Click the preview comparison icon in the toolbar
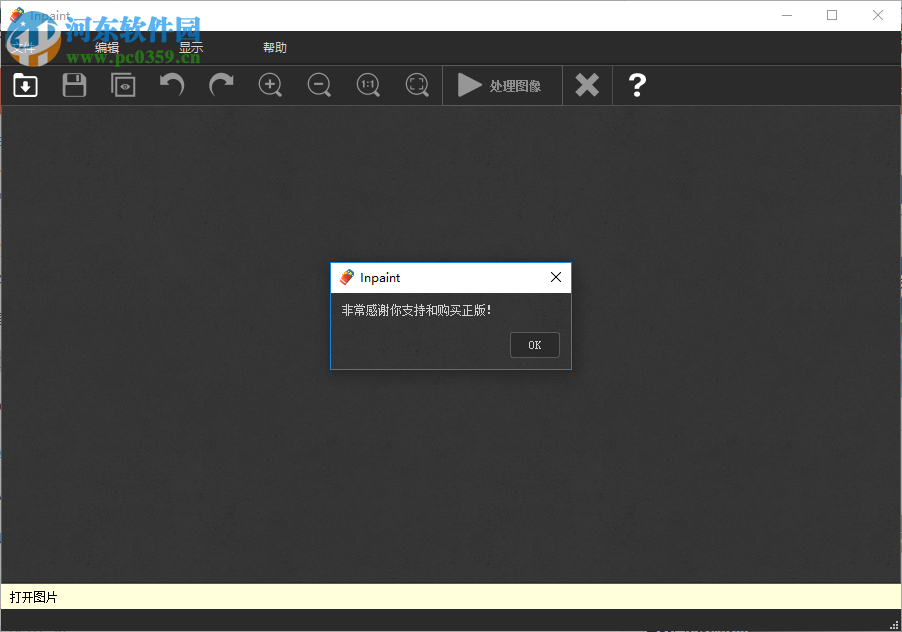The width and height of the screenshot is (902, 632). [122, 85]
